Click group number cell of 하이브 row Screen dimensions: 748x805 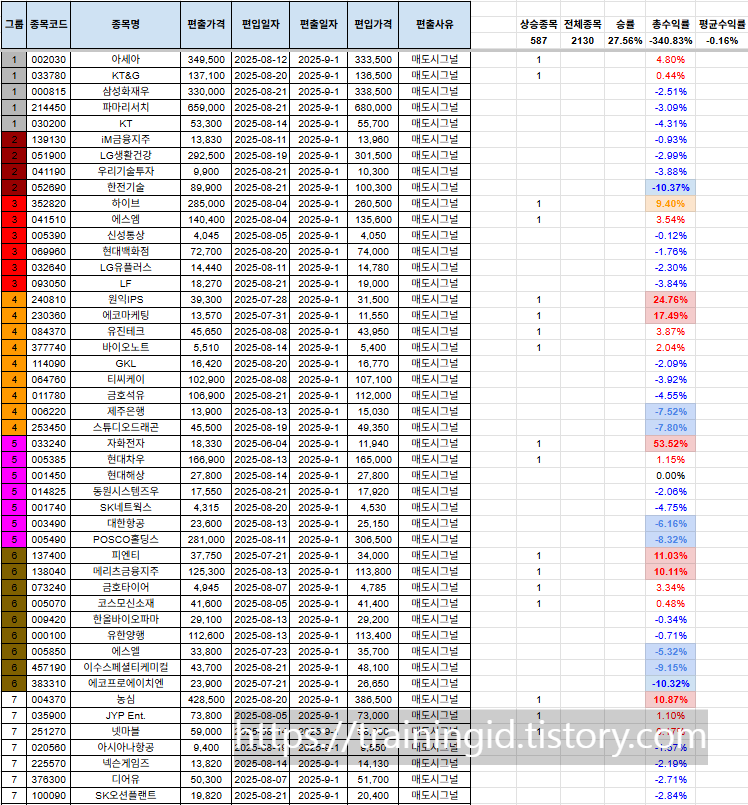(x=14, y=203)
